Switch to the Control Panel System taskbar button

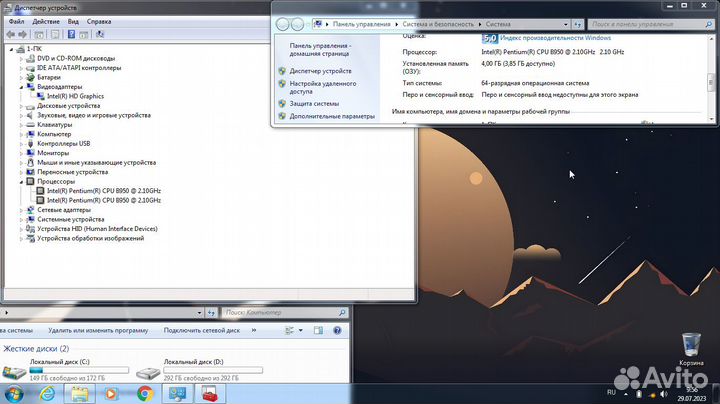coord(177,394)
